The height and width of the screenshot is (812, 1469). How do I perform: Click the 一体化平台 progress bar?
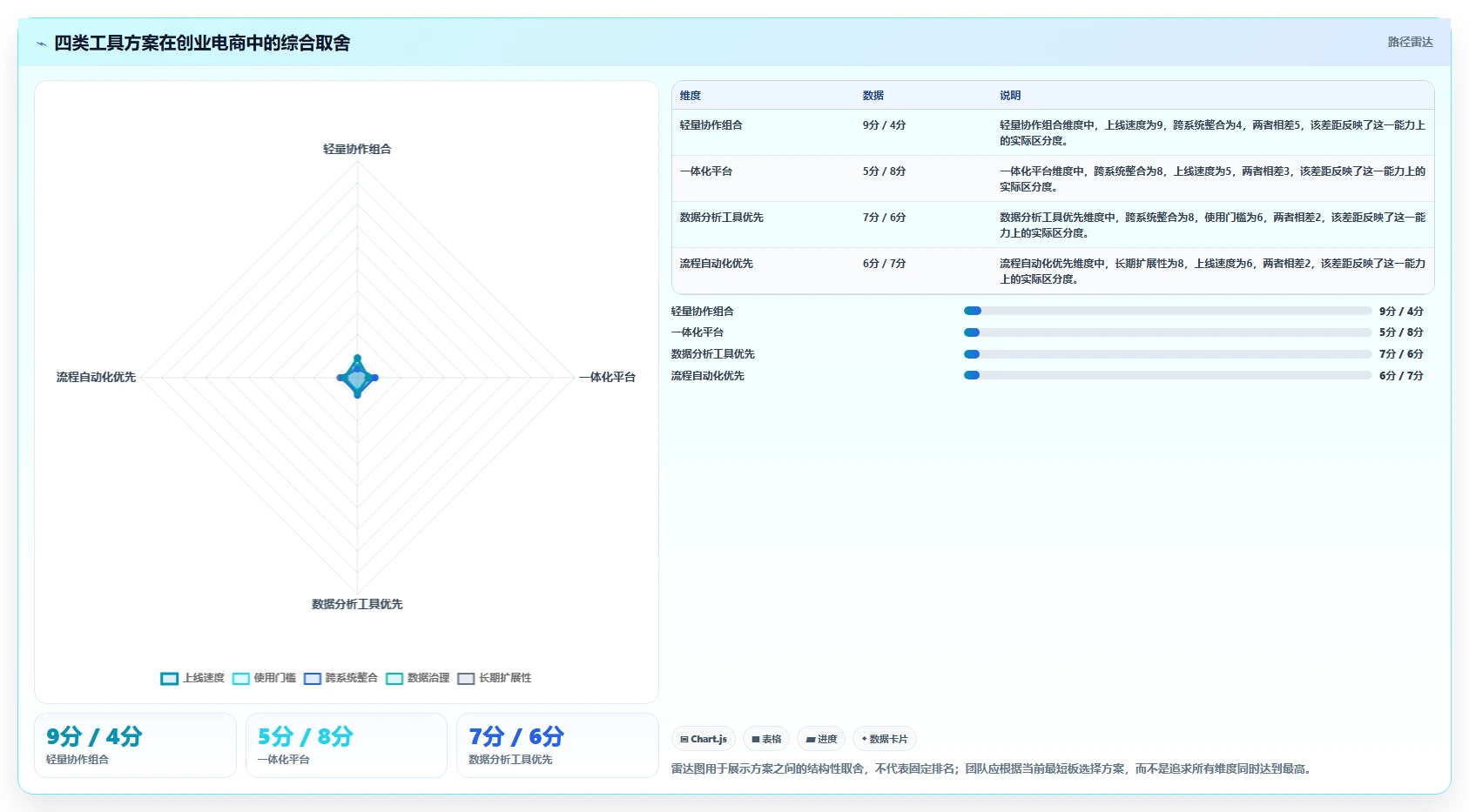[1168, 332]
